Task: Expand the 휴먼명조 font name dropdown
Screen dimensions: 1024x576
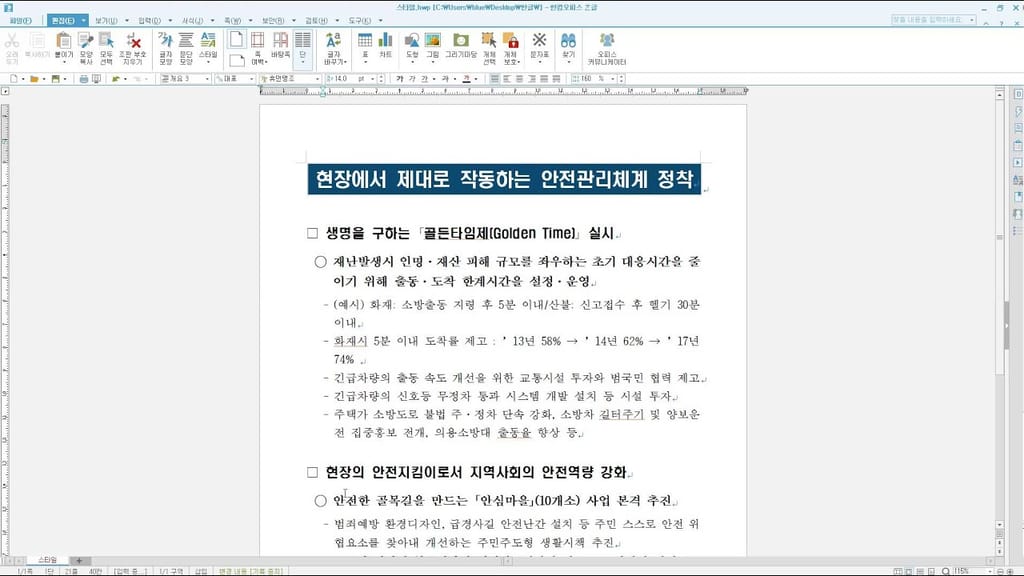Action: pyautogui.click(x=317, y=78)
